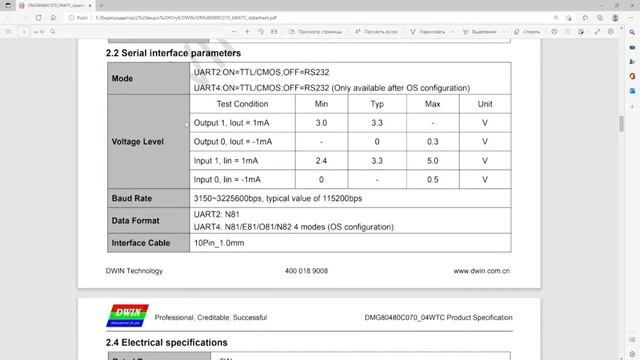The image size is (640, 360).
Task: Zoom in the PDF view
Action: pos(247,31)
